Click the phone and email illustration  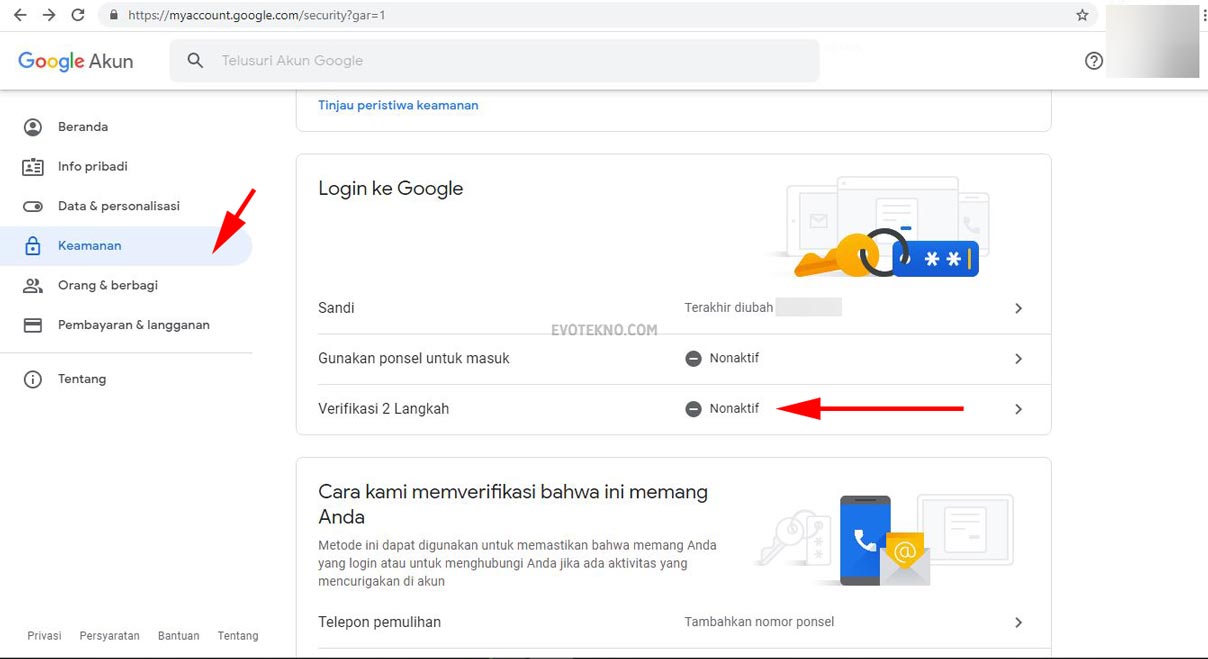(x=885, y=540)
